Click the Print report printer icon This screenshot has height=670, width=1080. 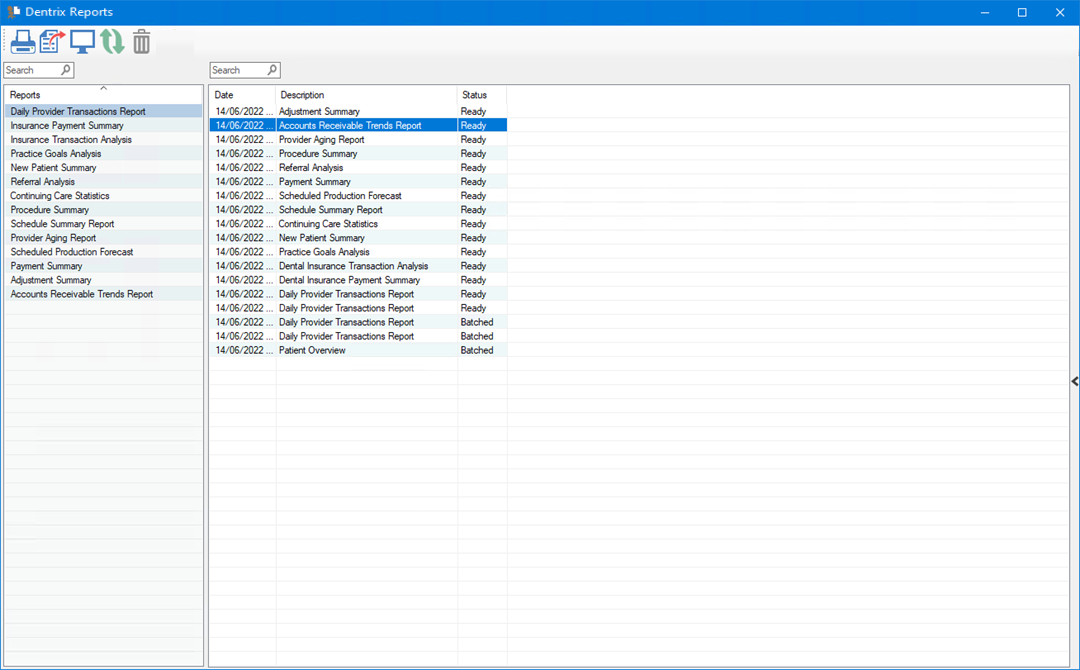[23, 42]
